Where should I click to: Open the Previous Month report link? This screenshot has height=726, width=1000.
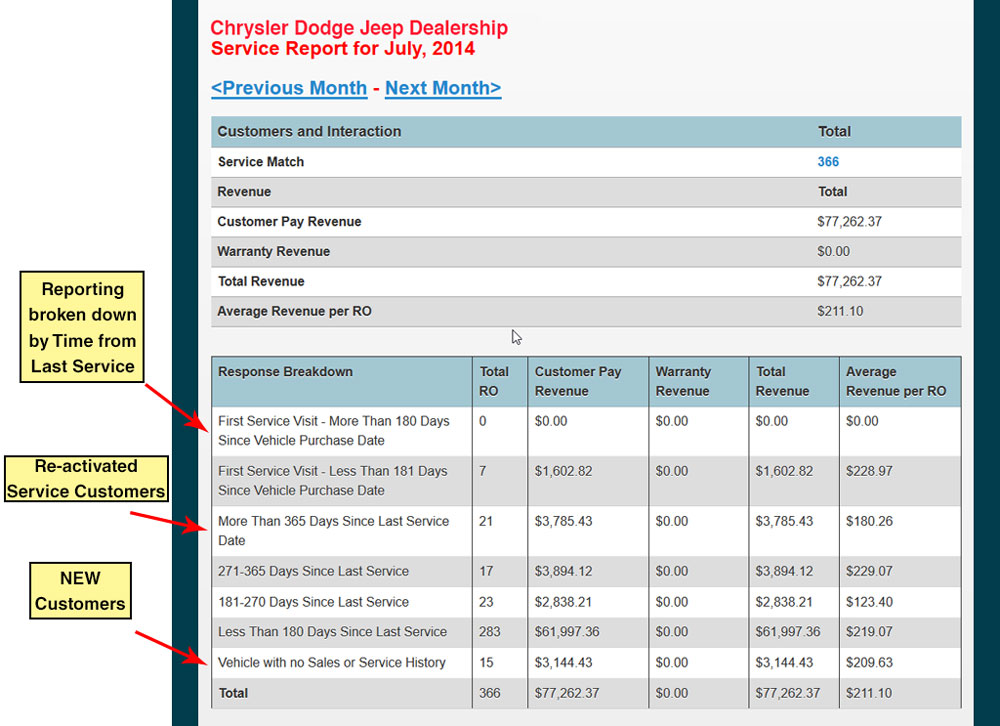coord(289,88)
